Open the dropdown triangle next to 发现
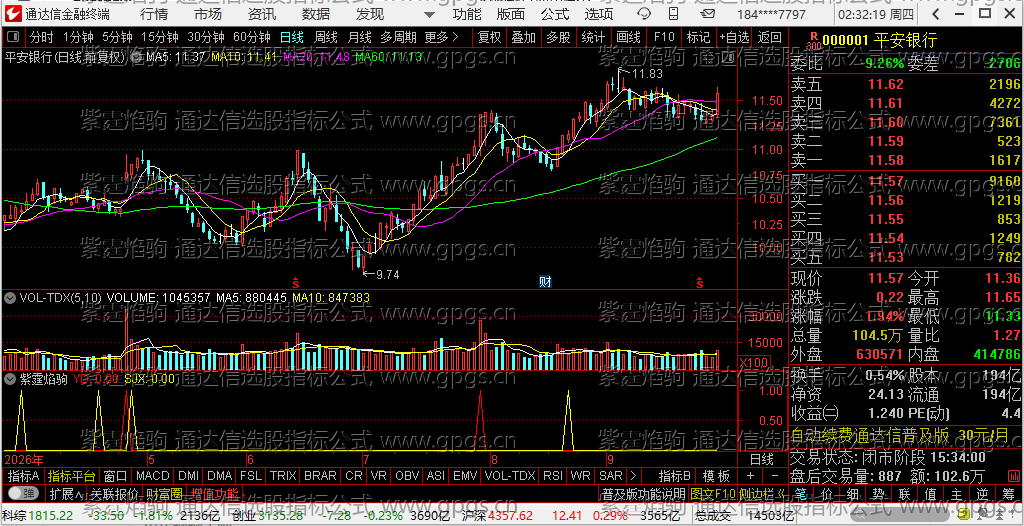1024x526 pixels. click(x=428, y=15)
